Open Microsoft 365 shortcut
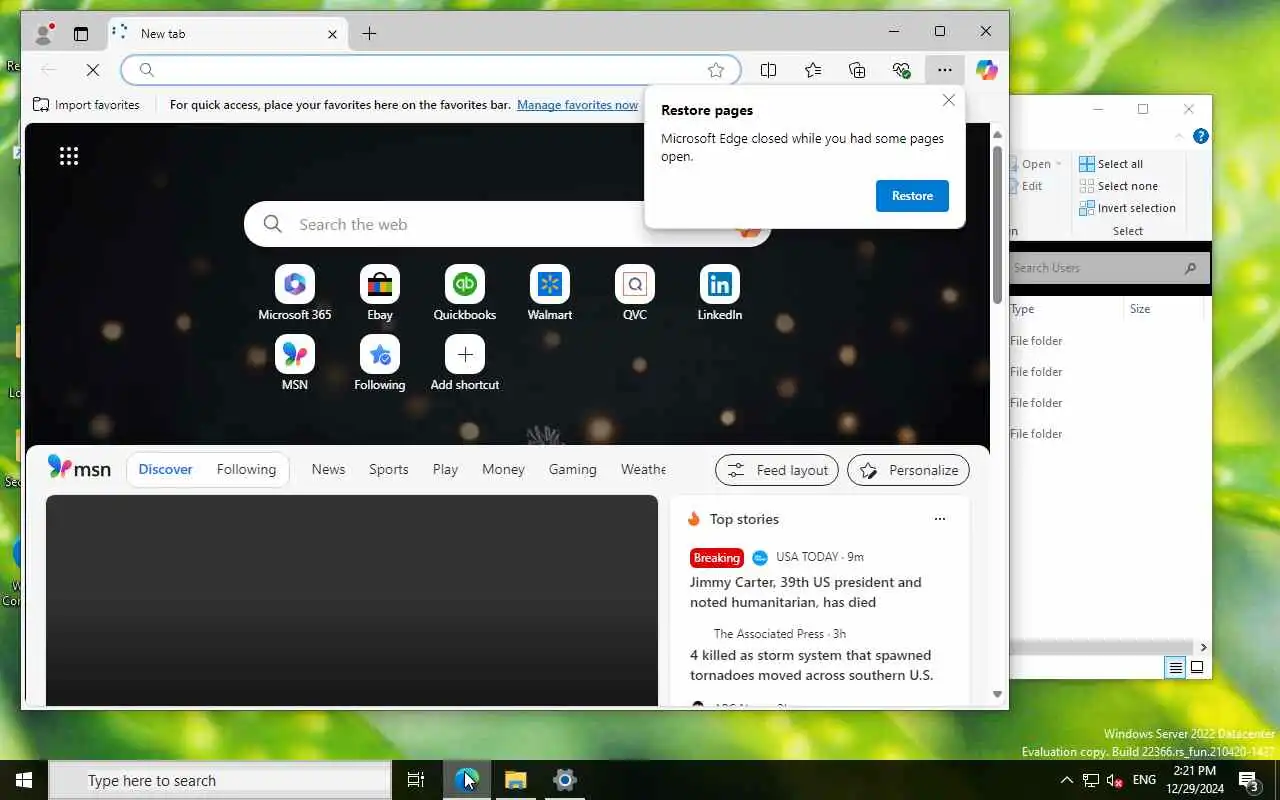This screenshot has width=1280, height=800. (295, 294)
